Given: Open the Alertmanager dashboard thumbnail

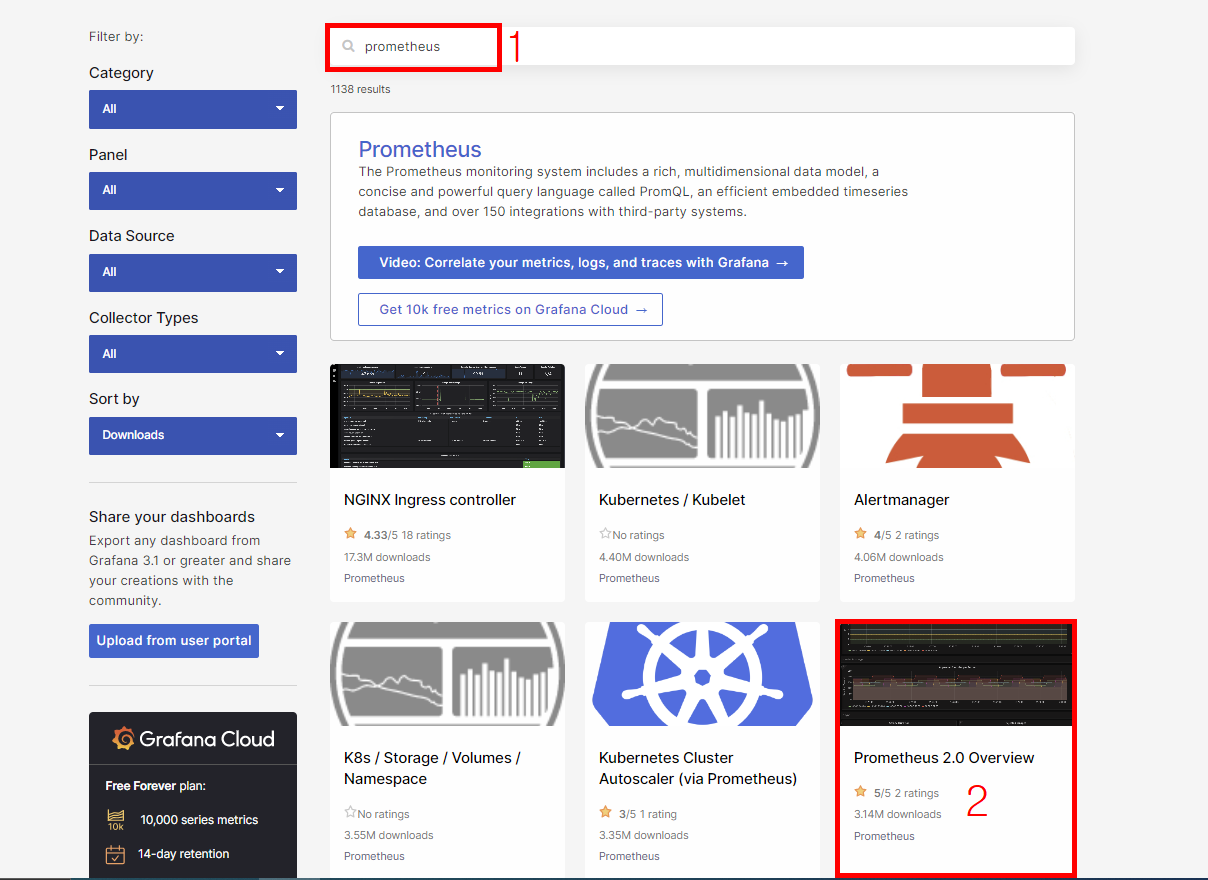Looking at the screenshot, I should (957, 416).
